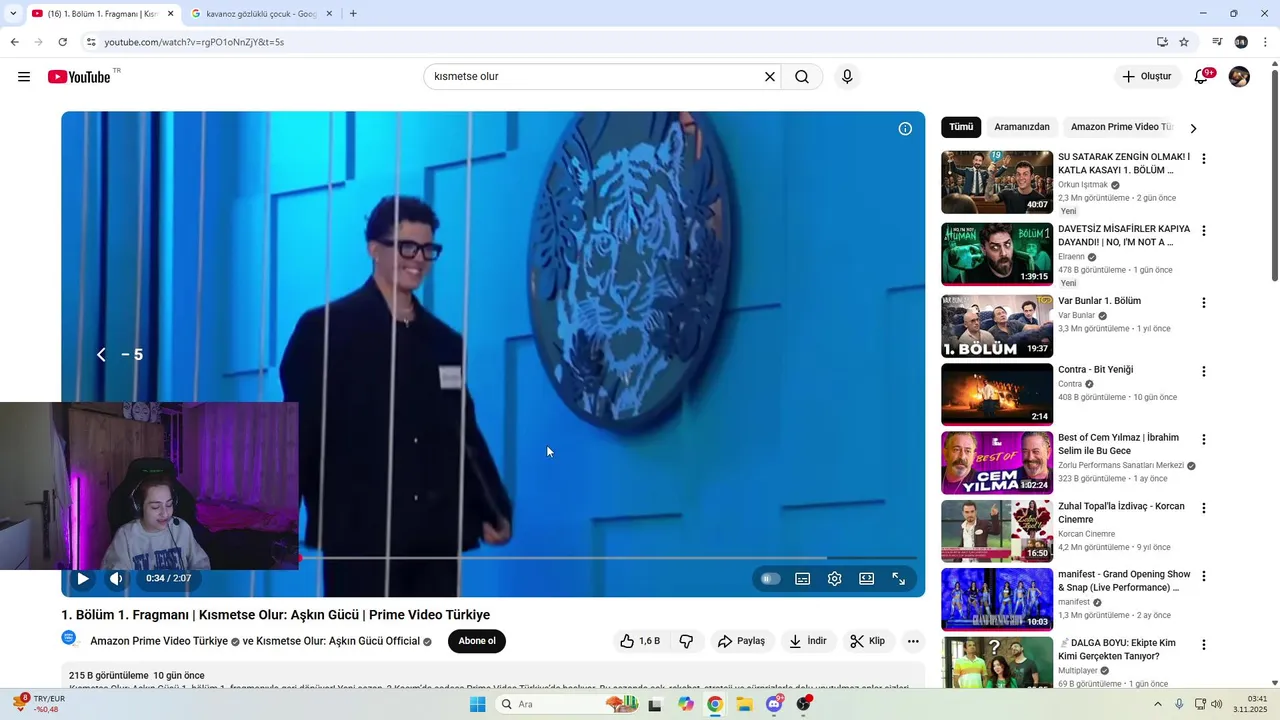Image resolution: width=1280 pixels, height=720 pixels.
Task: Toggle subtitles captions button
Action: (x=802, y=578)
